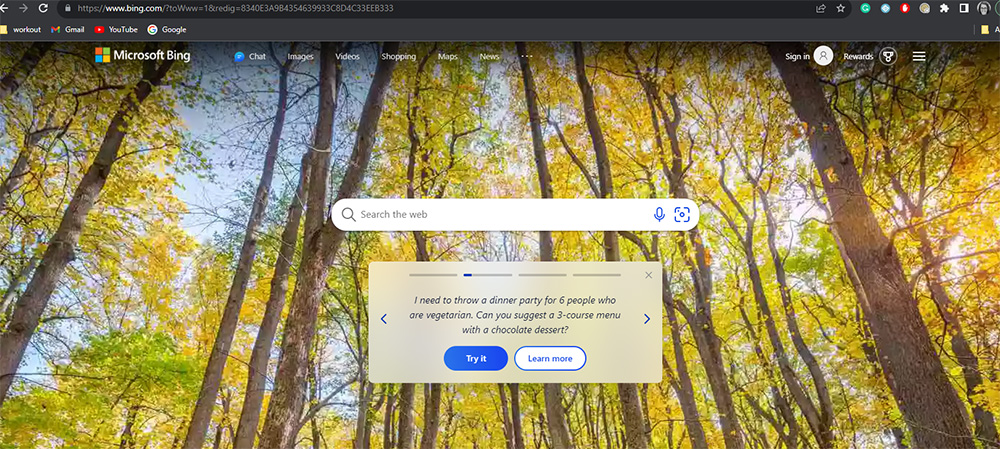This screenshot has height=449, width=1000.
Task: Click the Learn more button
Action: (550, 358)
